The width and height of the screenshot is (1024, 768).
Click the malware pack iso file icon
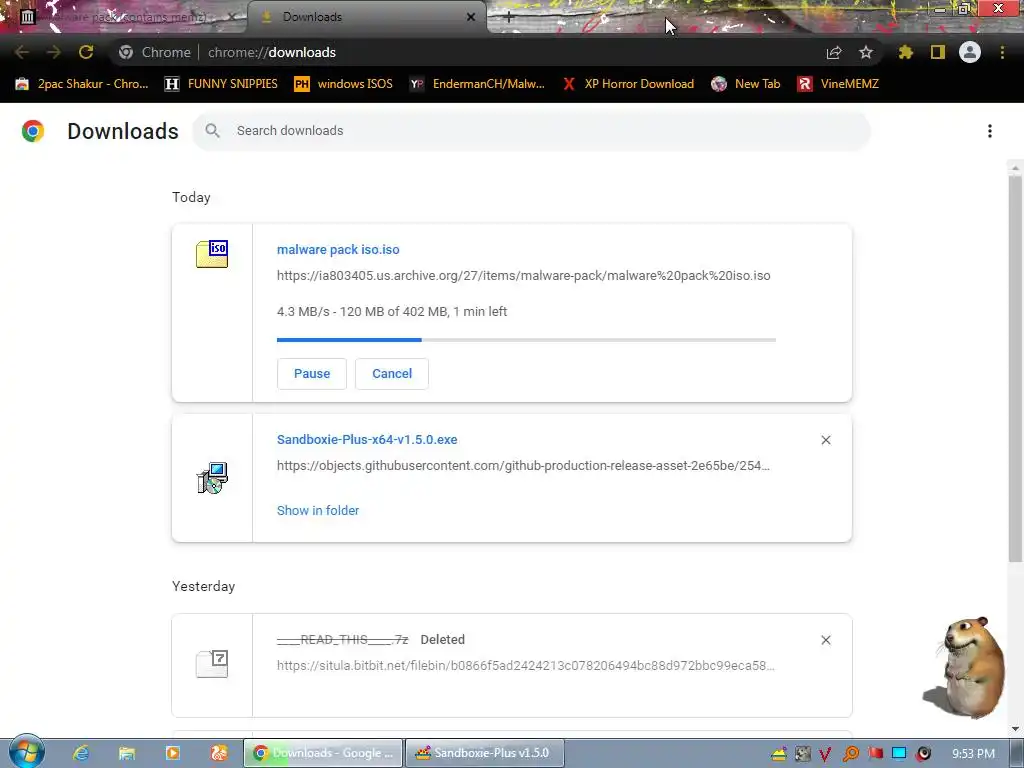(212, 253)
